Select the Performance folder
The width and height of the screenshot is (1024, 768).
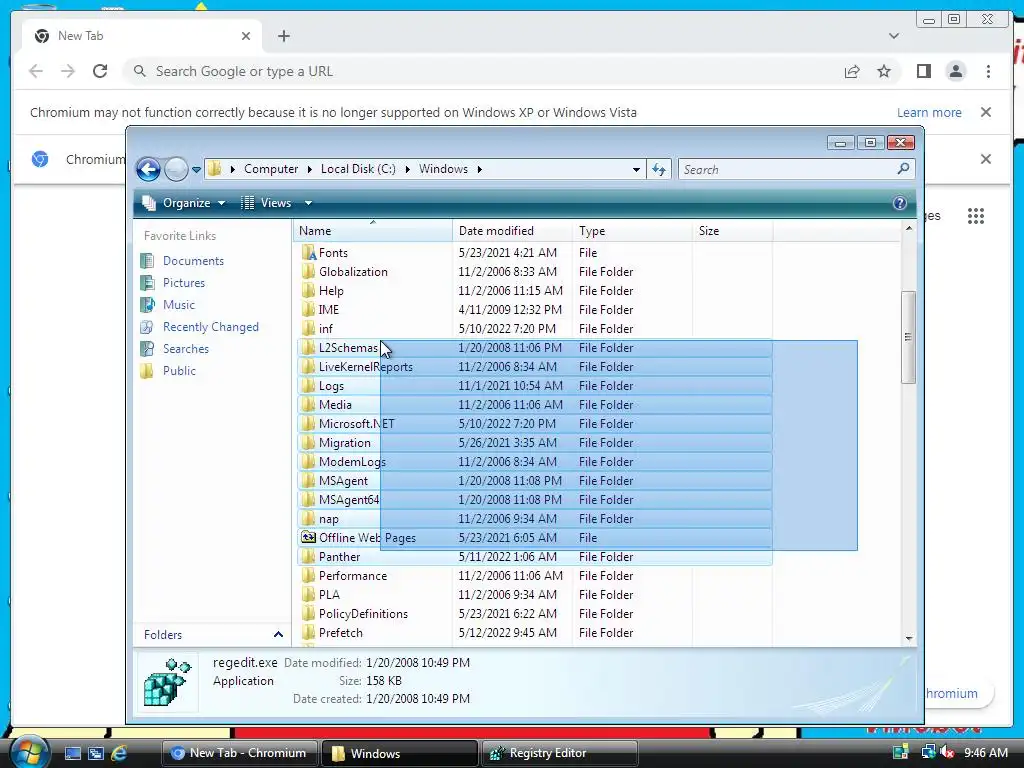coord(353,576)
